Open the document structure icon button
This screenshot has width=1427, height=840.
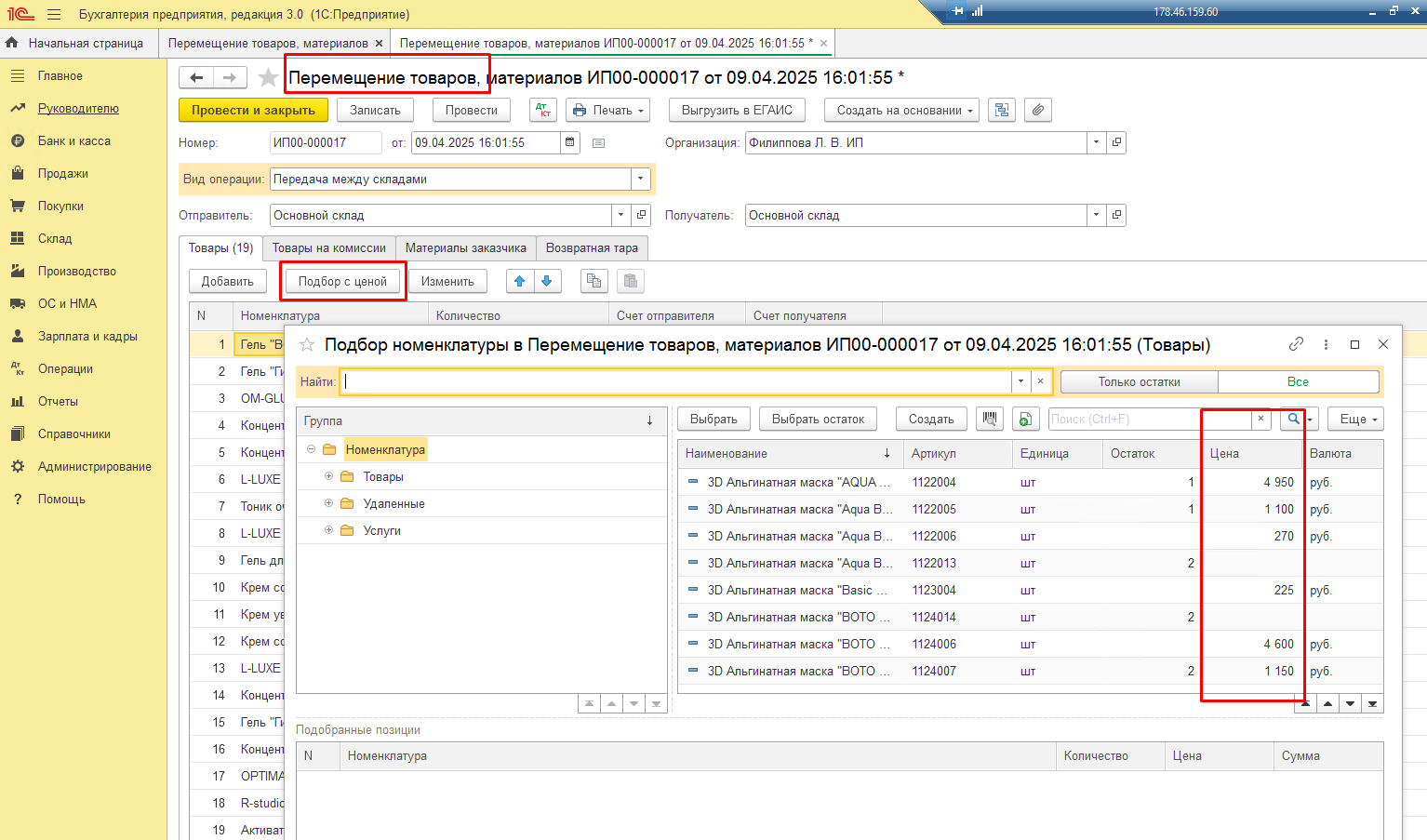1001,110
